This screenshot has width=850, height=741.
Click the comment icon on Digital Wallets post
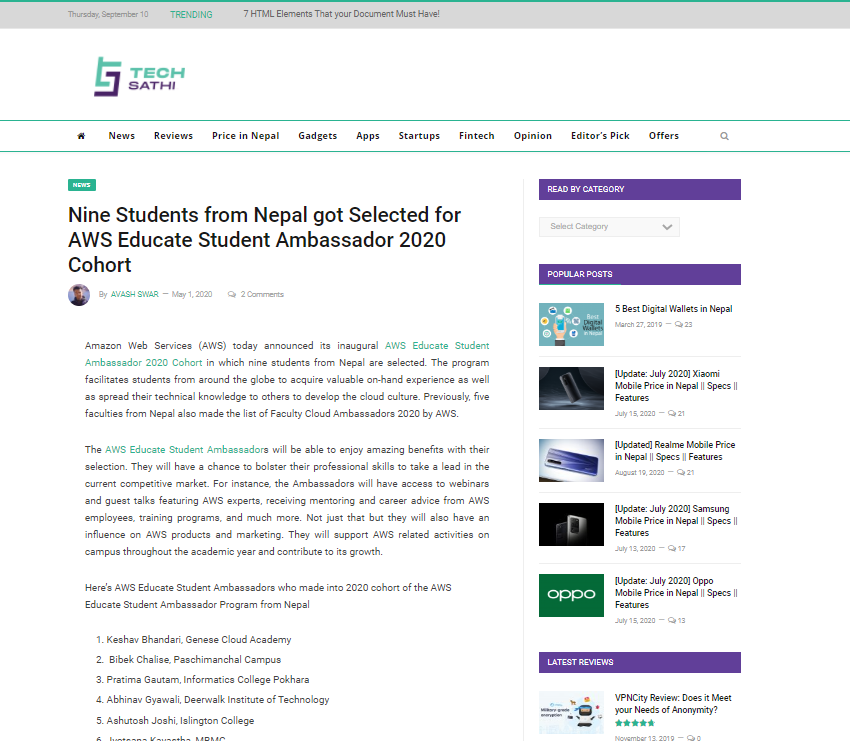pyautogui.click(x=679, y=324)
